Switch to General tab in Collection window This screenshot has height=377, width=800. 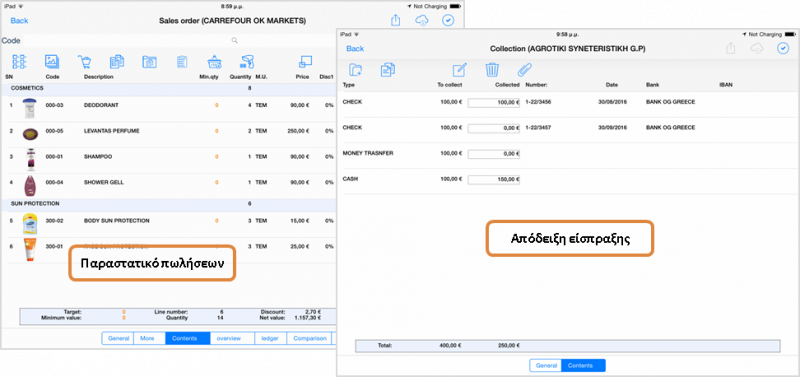coord(545,366)
